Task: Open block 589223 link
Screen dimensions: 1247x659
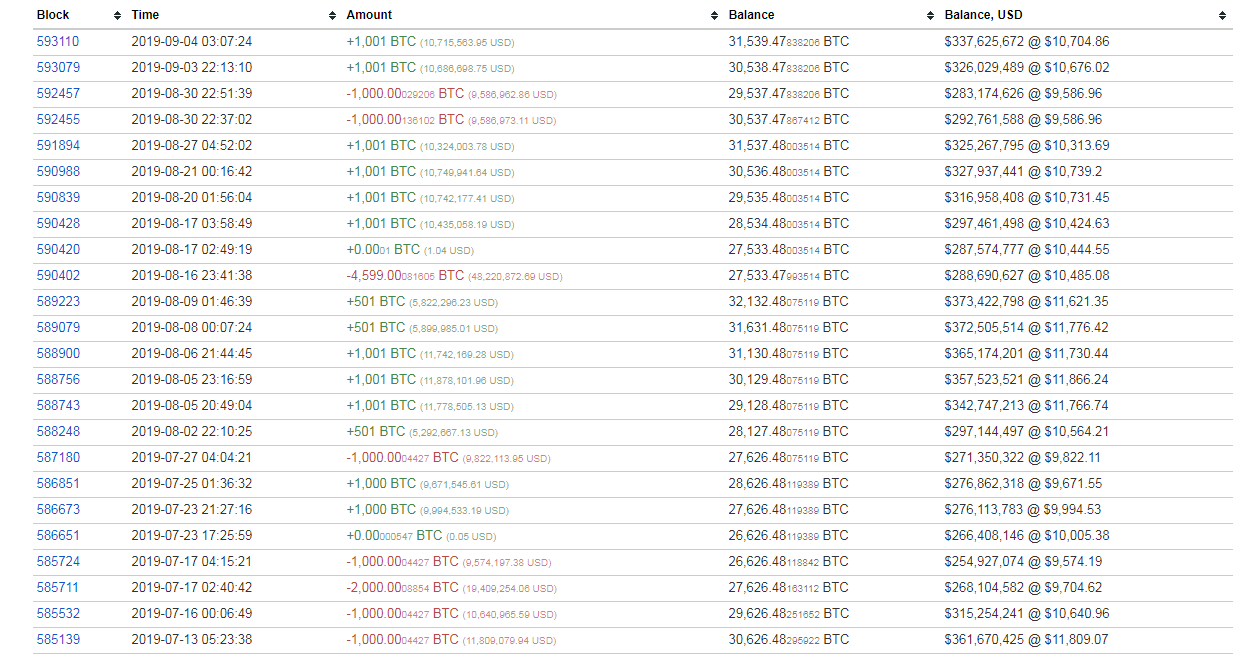Action: (58, 302)
